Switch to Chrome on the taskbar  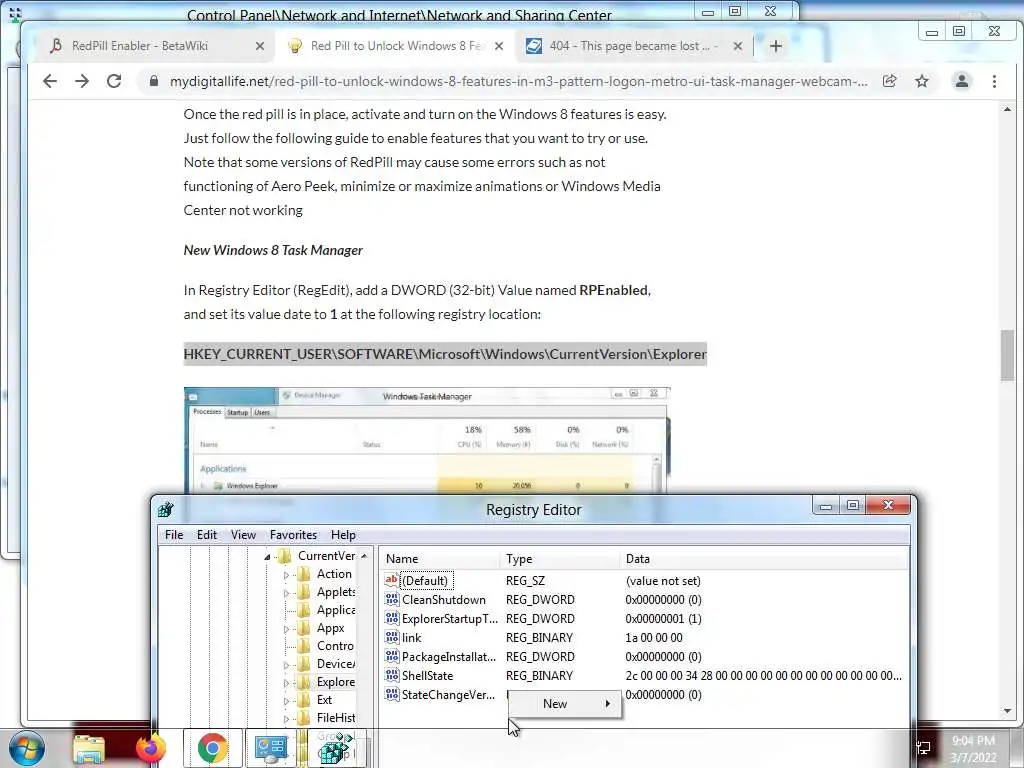pos(212,748)
